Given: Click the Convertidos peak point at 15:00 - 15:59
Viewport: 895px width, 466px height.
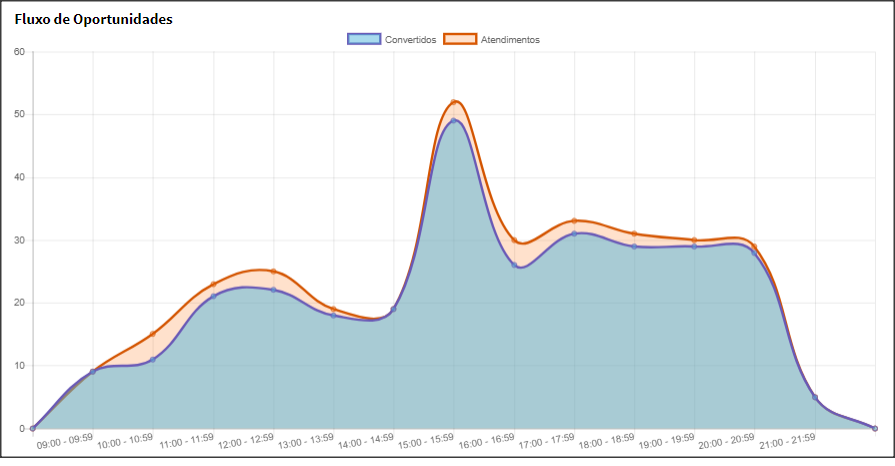Looking at the screenshot, I should click(x=454, y=121).
